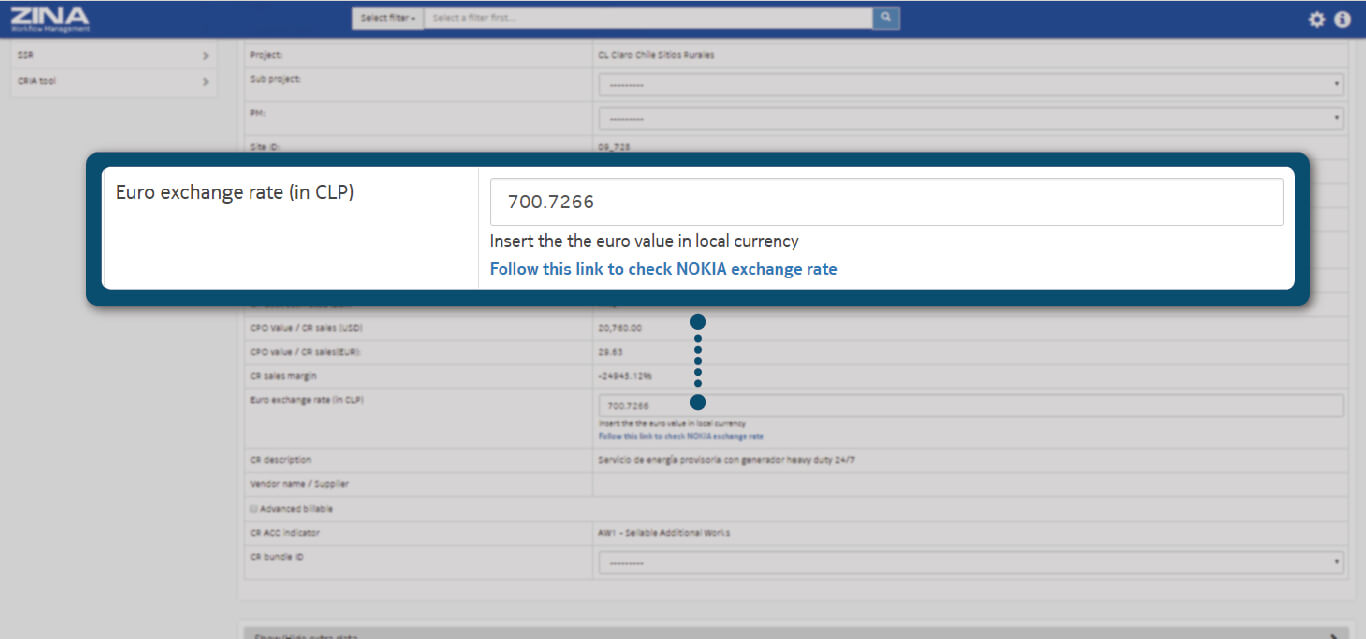
Task: Click the small NOKIA exchange rate link in form
Action: (681, 437)
